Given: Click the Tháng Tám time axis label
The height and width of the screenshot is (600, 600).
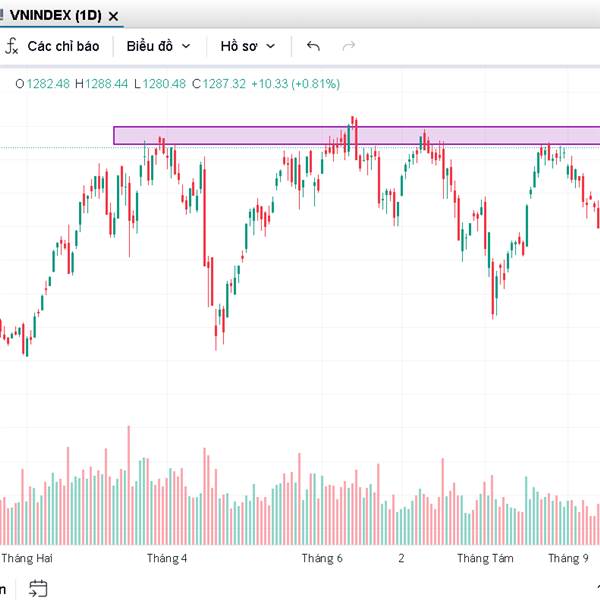Looking at the screenshot, I should click(x=484, y=558).
